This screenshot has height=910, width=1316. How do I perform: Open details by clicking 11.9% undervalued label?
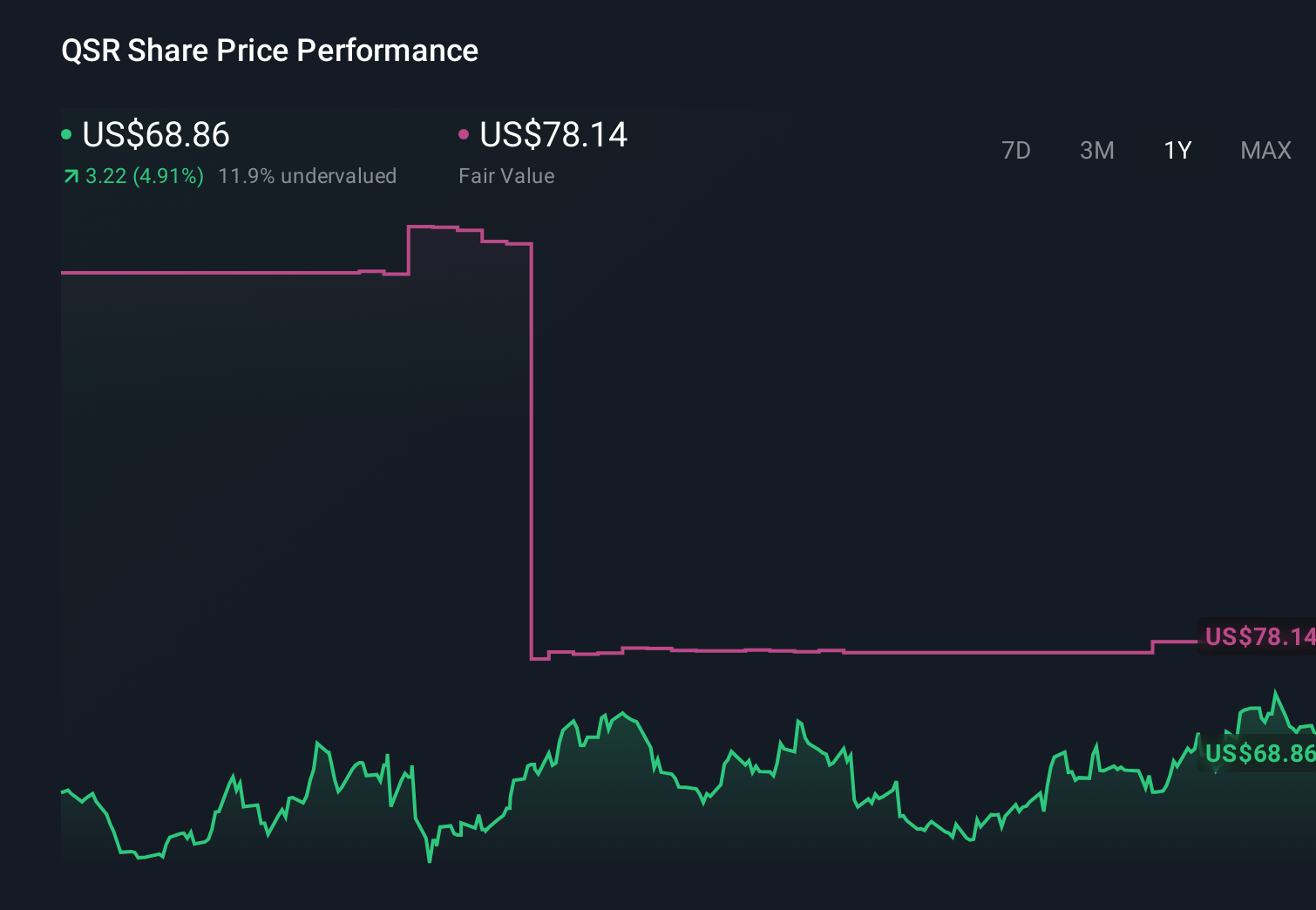(x=309, y=176)
